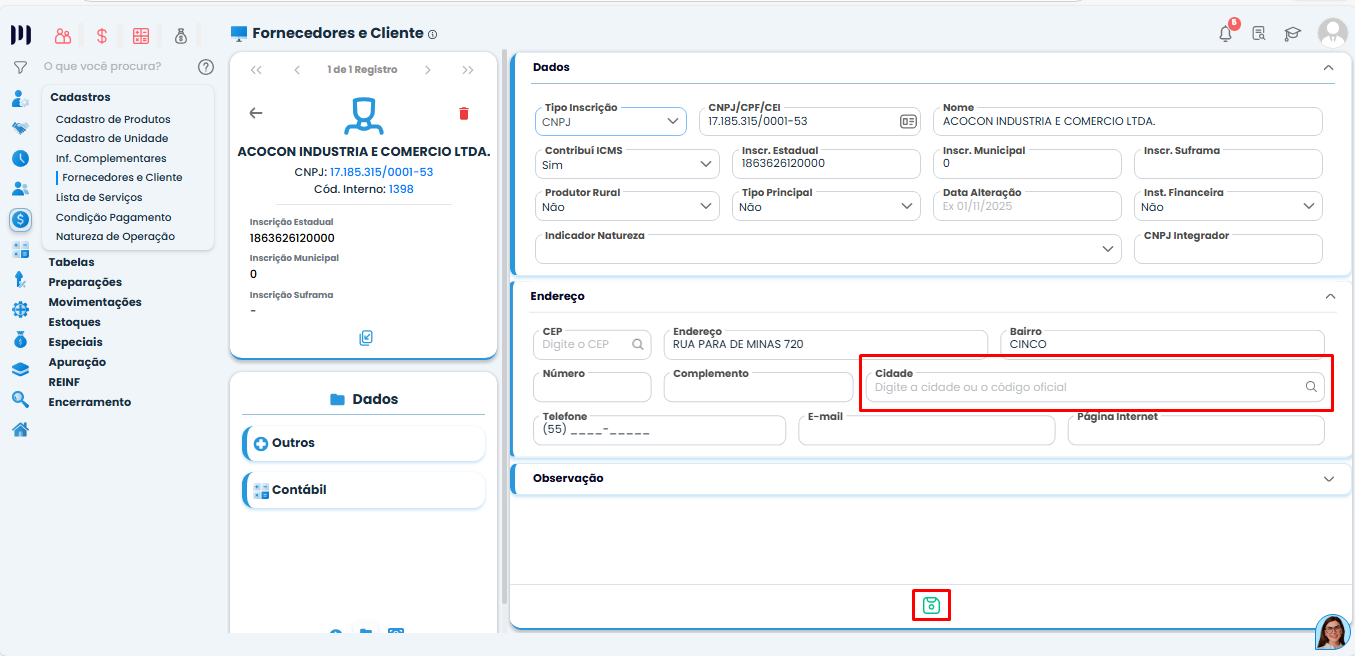Viewport: 1355px width, 656px height.
Task: Click the Contábil button
Action: point(363,490)
